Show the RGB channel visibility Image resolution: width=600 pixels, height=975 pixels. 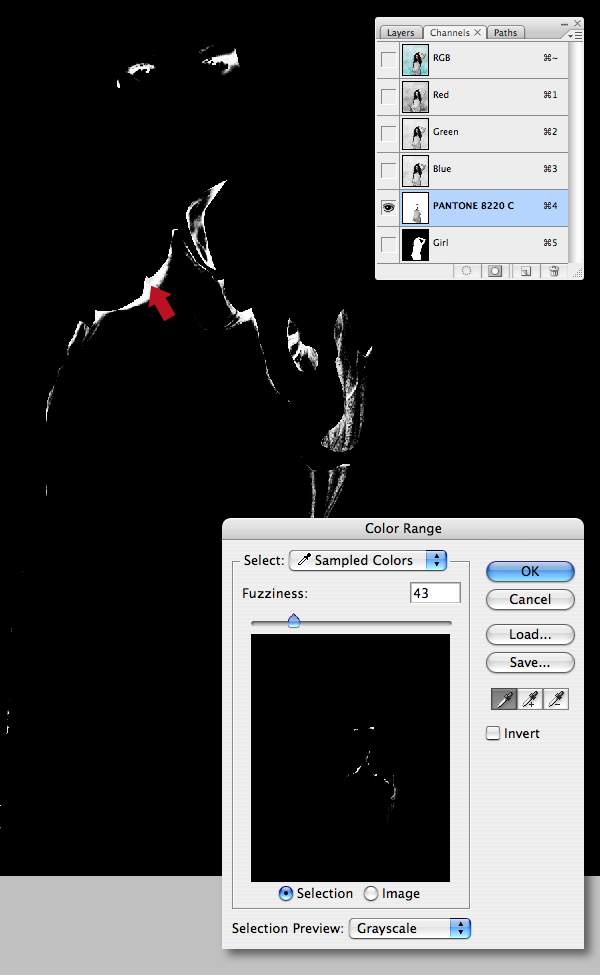pos(389,59)
